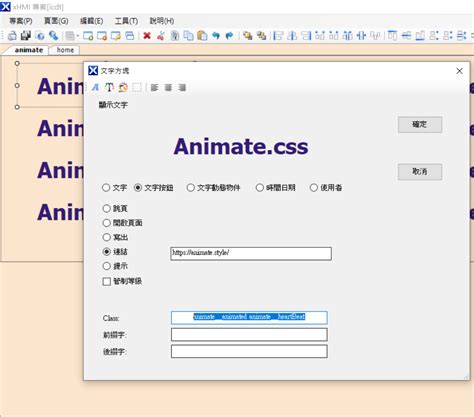Click the save floppy disk icon
This screenshot has width=474, height=417.
[26, 35]
